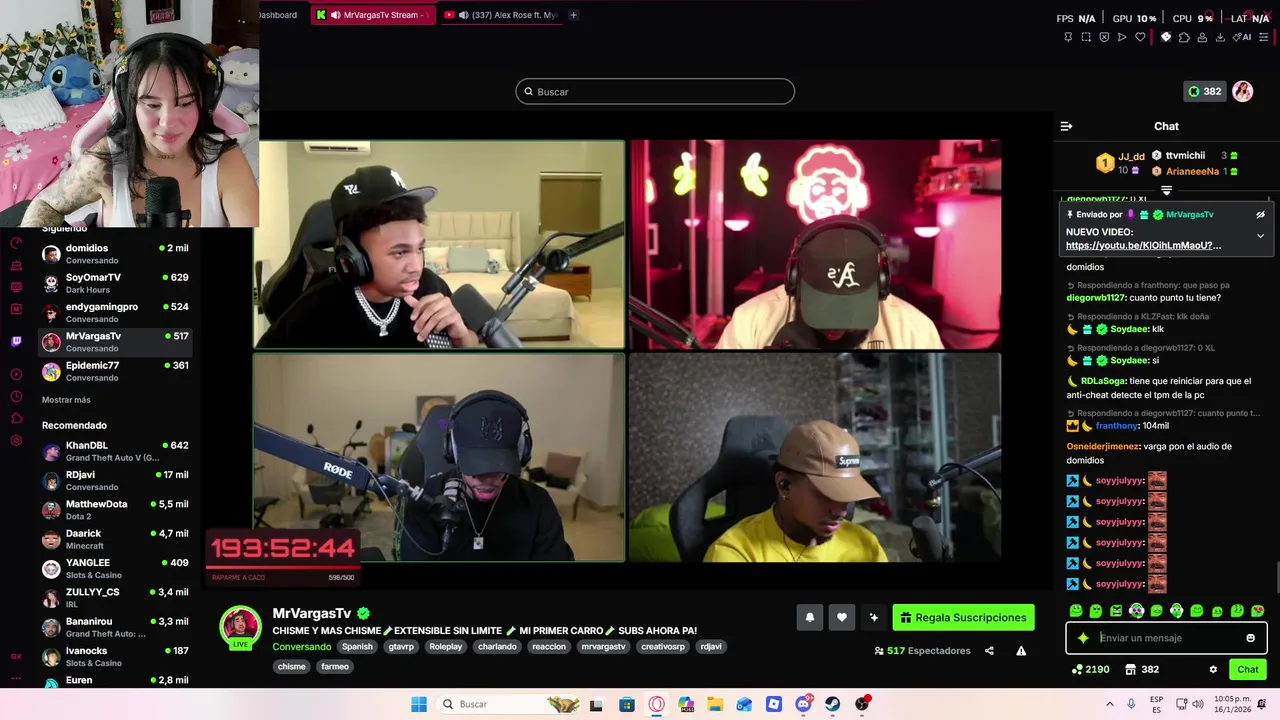Send message with green Chat button
Screen dimensions: 1280x720
(1248, 669)
